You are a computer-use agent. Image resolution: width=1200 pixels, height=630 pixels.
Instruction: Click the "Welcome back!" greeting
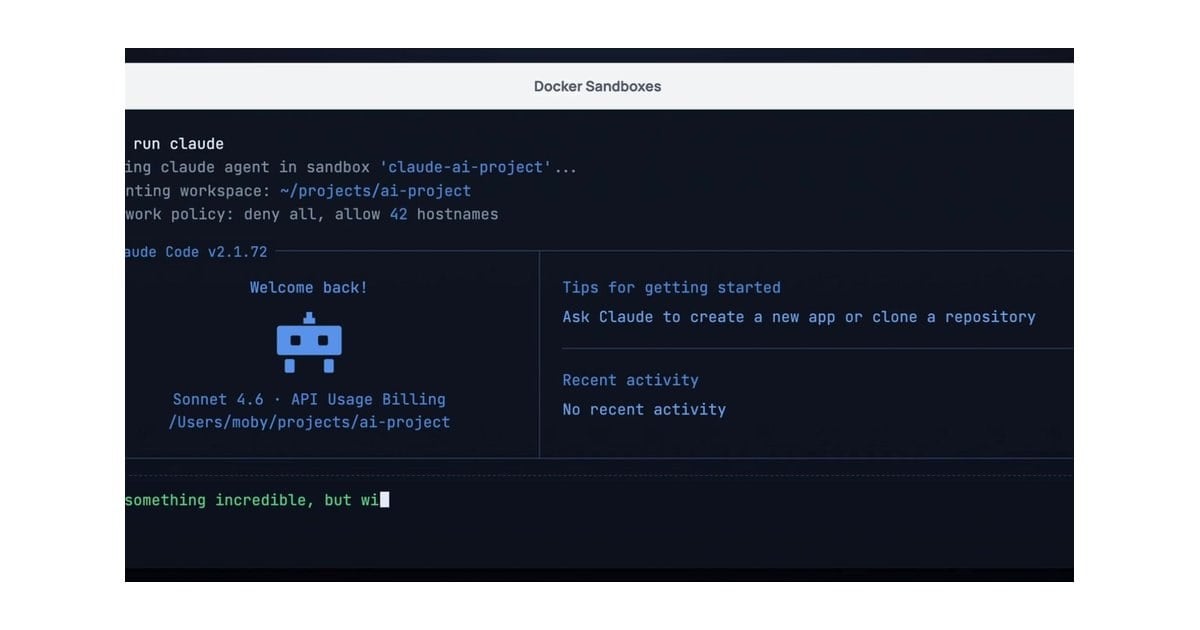(309, 287)
